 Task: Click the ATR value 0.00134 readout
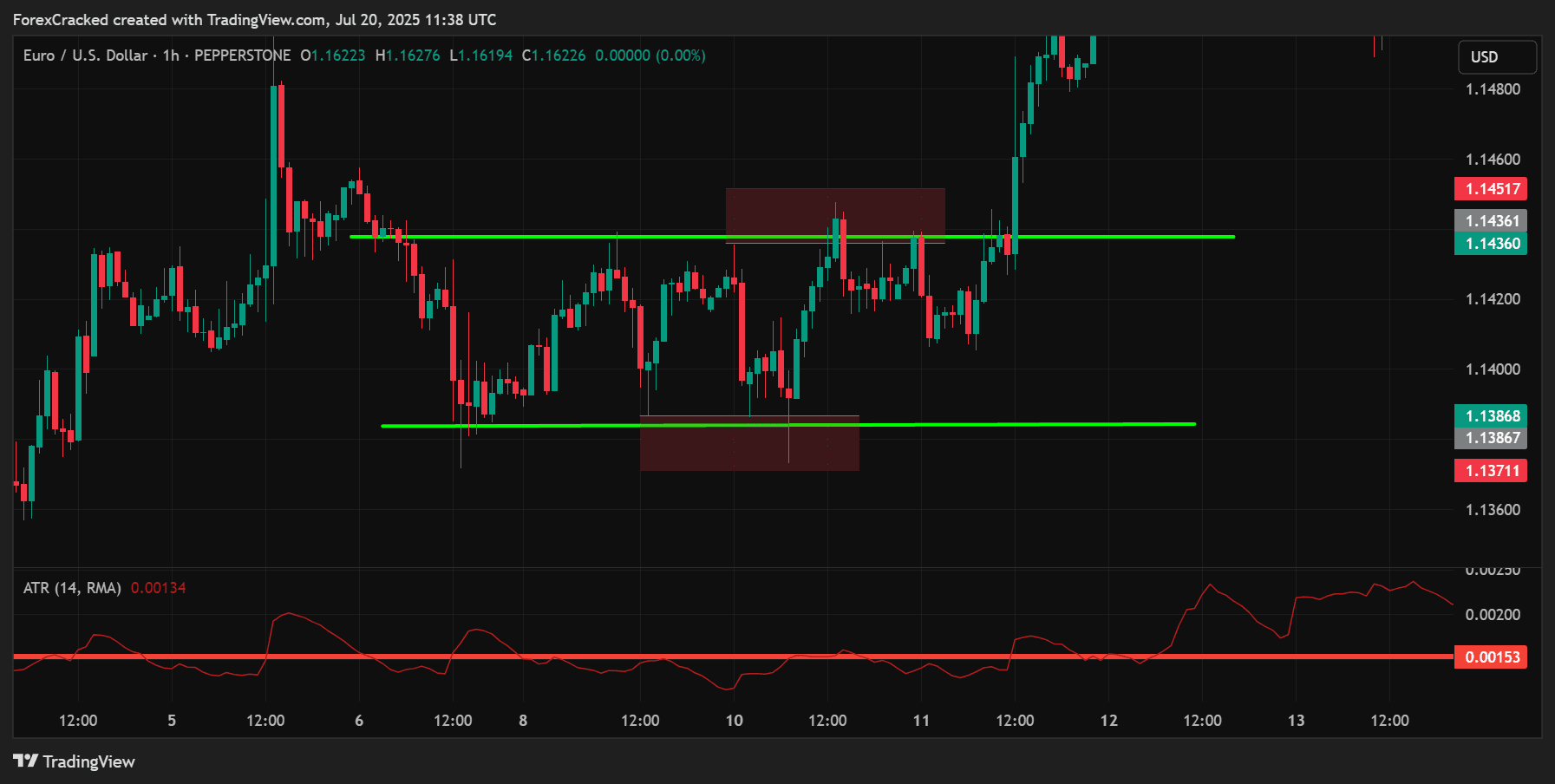point(158,588)
